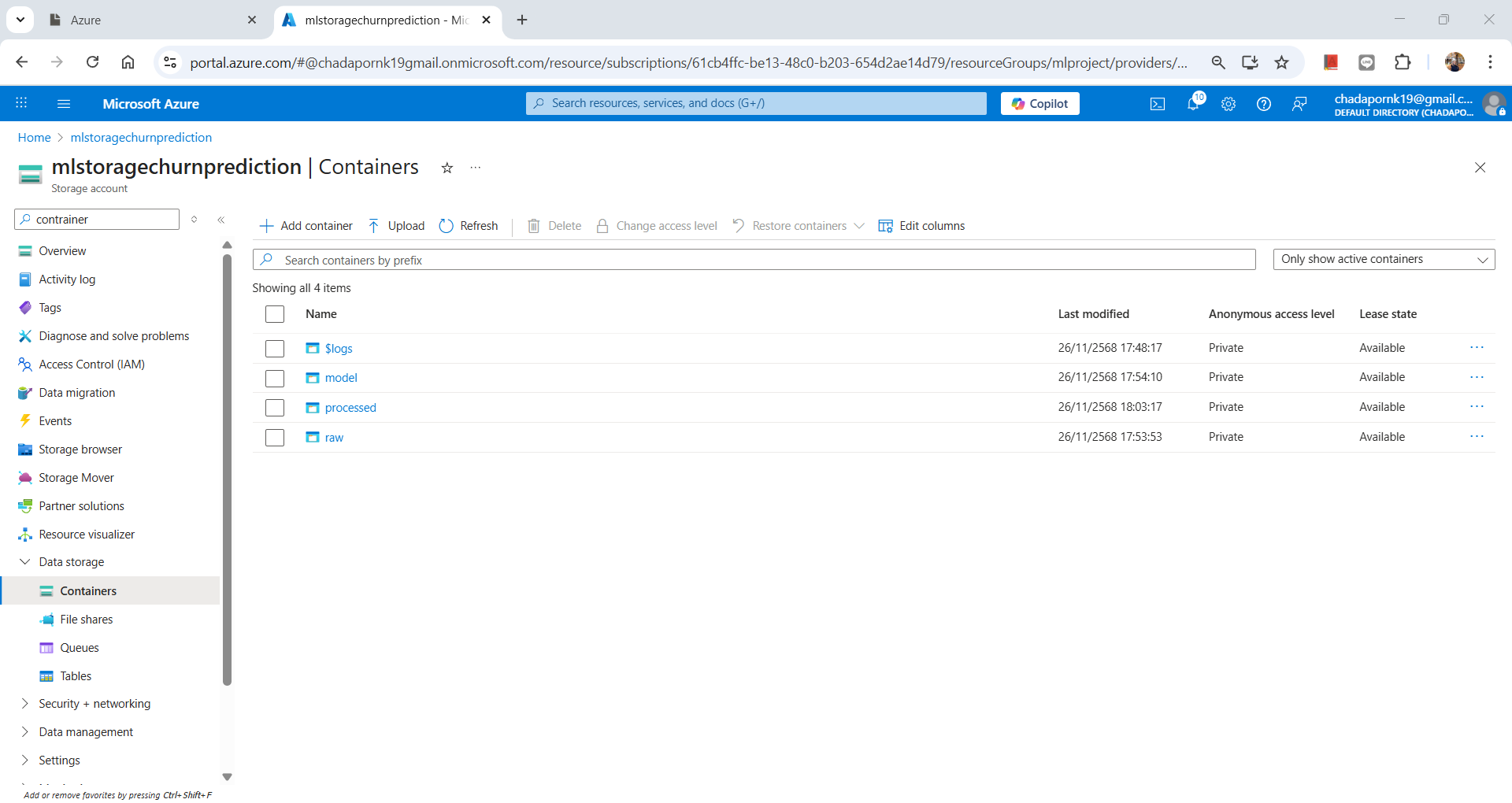Check the $logs container checkbox
The image size is (1512, 803).
click(275, 348)
